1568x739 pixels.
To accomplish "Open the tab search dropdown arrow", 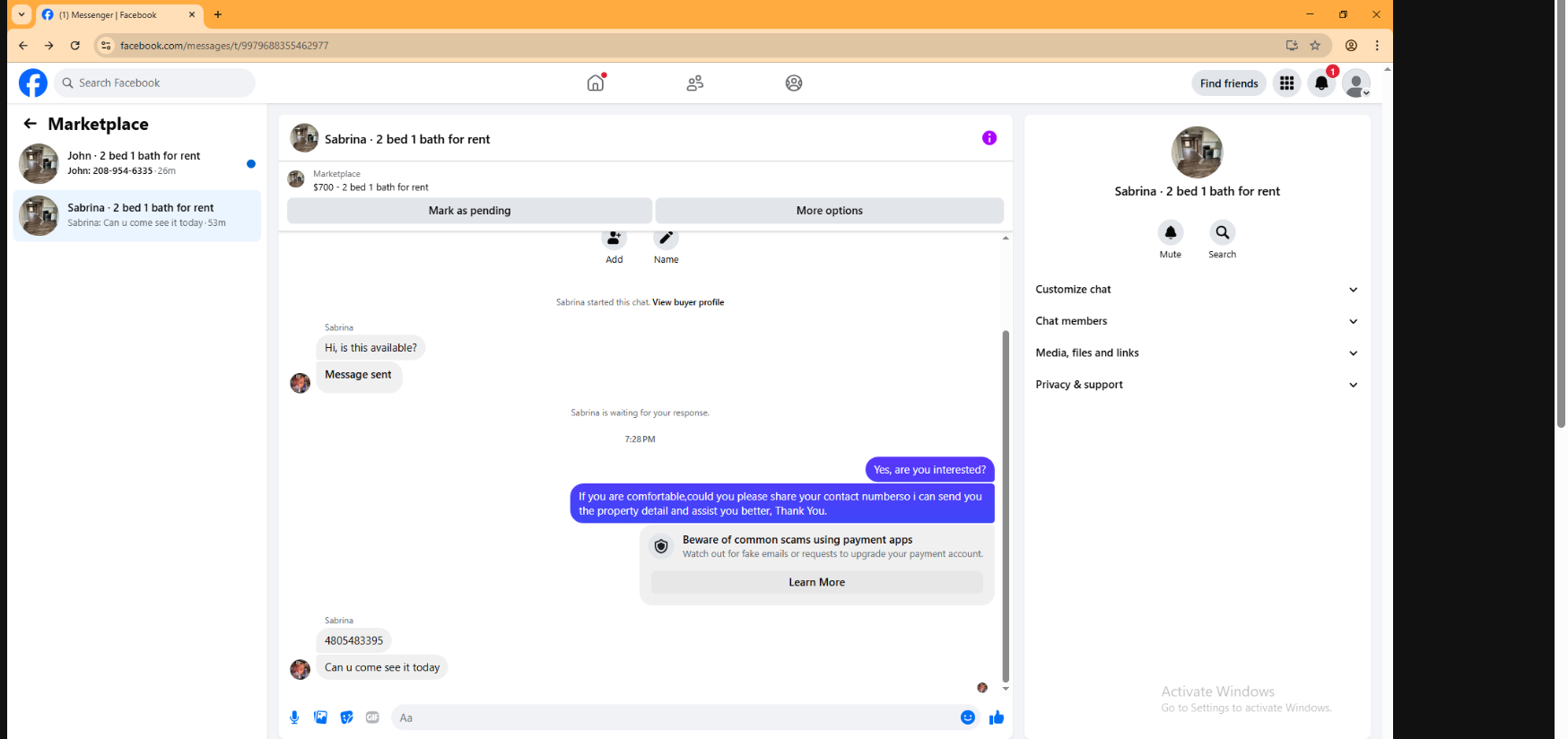I will 22,14.
